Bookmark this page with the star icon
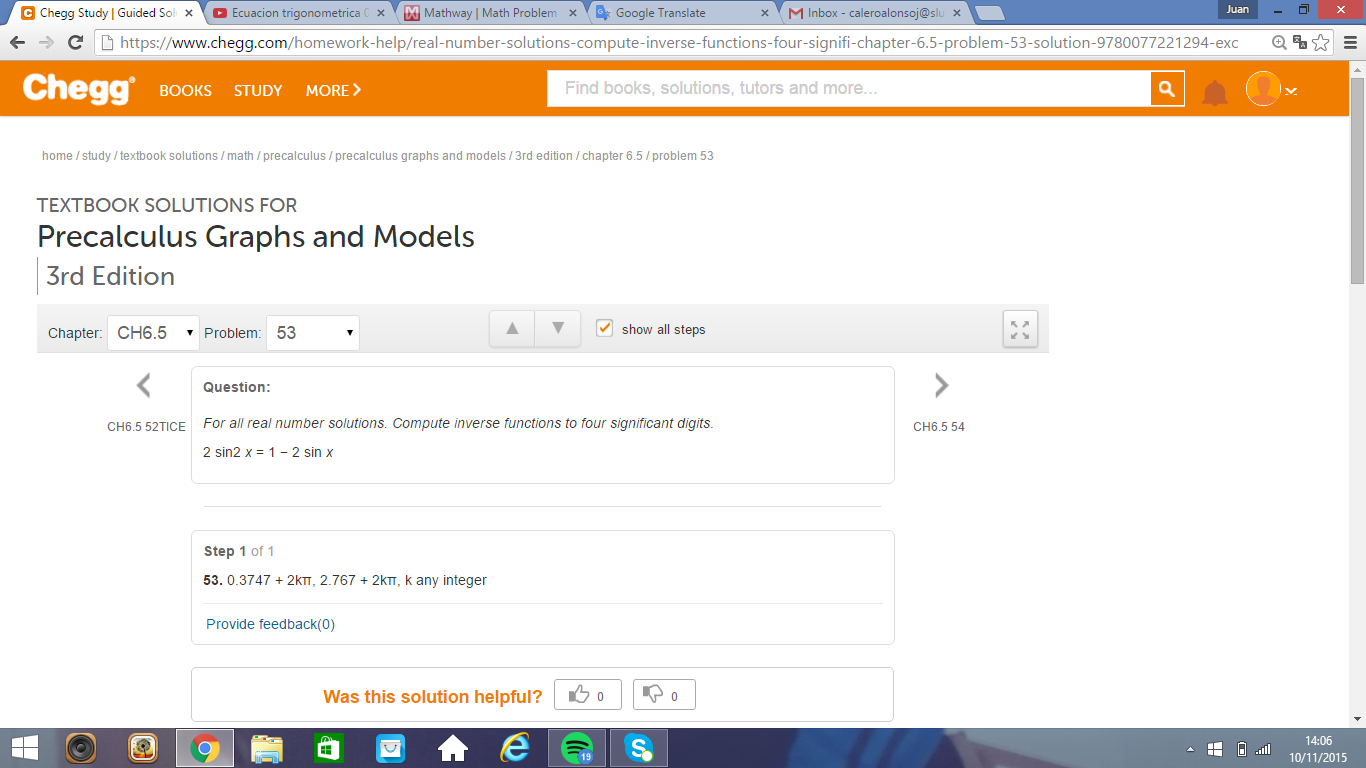This screenshot has width=1366, height=768. pos(1322,43)
